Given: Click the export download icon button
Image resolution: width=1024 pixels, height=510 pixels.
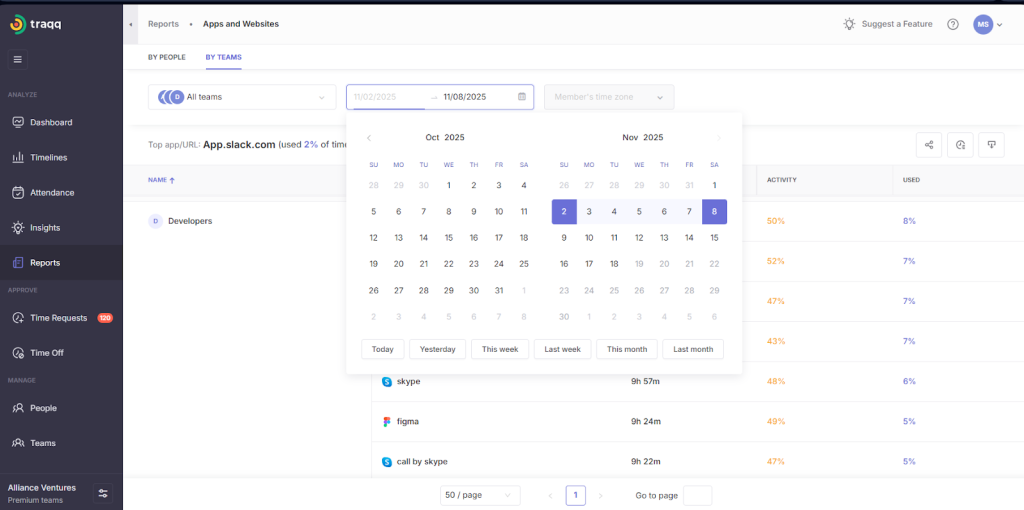Looking at the screenshot, I should [991, 145].
